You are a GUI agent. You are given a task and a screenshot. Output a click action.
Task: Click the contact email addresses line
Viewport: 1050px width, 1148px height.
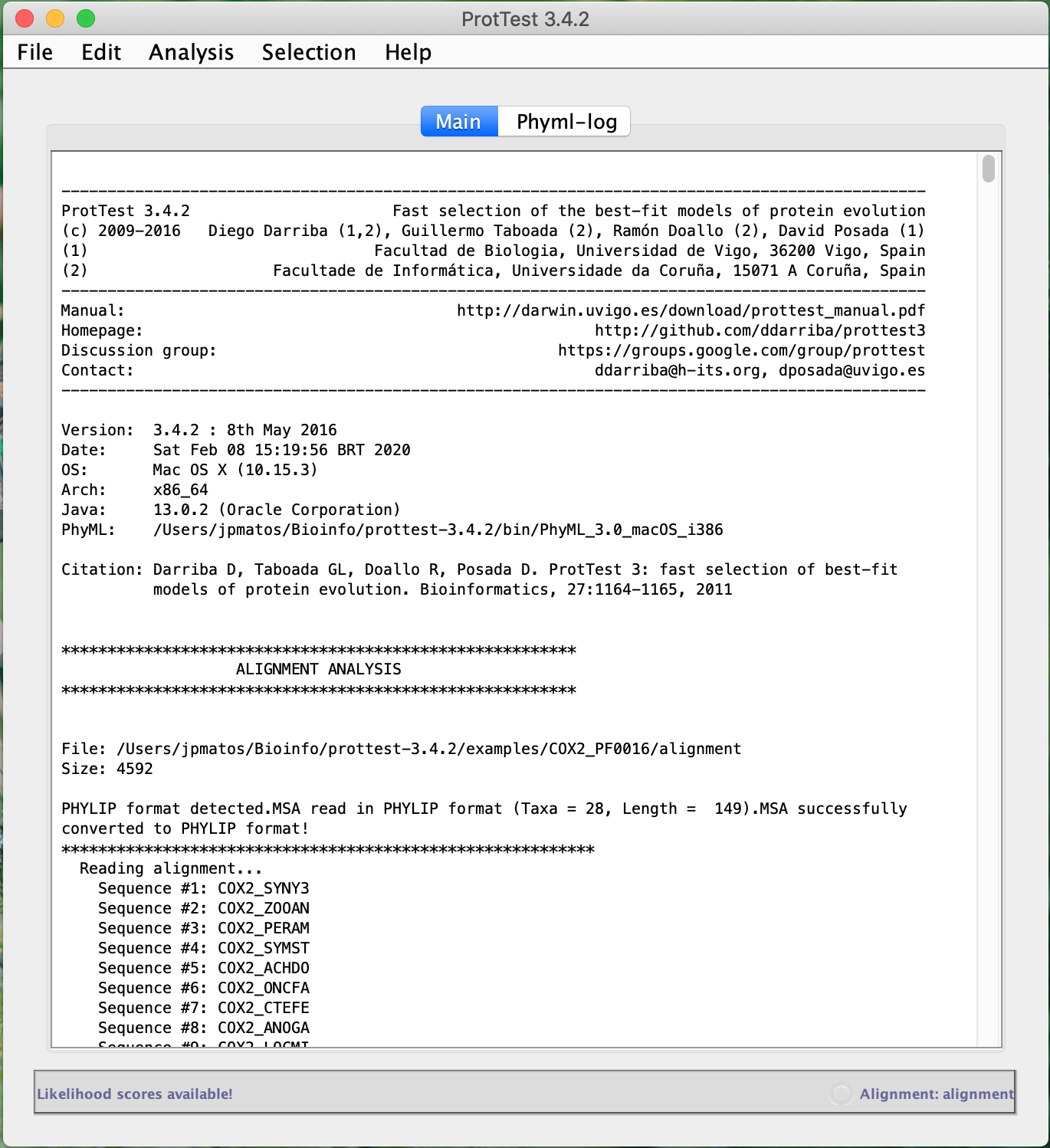tap(760, 370)
